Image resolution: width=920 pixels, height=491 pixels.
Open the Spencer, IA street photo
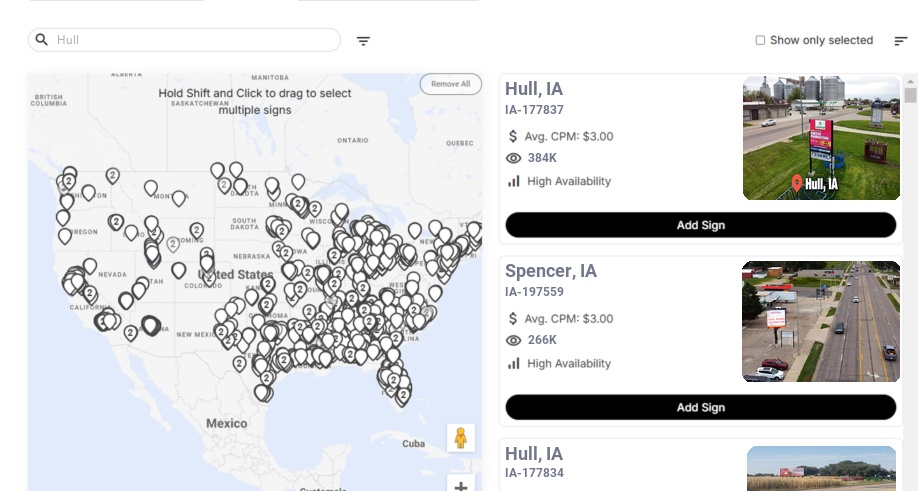click(x=821, y=321)
